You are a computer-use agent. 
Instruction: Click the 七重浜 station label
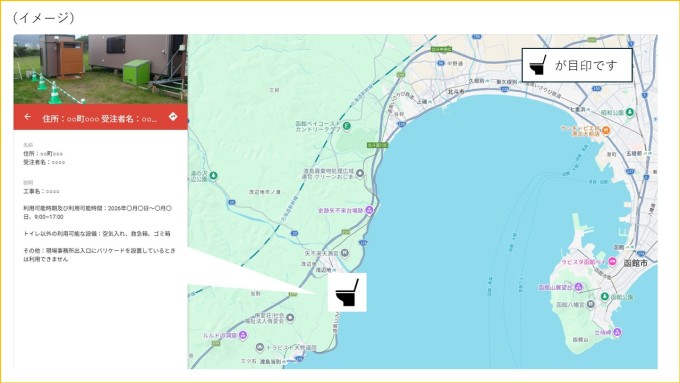point(577,109)
